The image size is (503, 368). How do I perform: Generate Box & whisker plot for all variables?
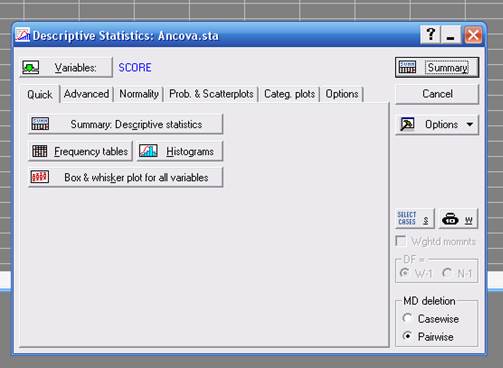click(x=126, y=178)
